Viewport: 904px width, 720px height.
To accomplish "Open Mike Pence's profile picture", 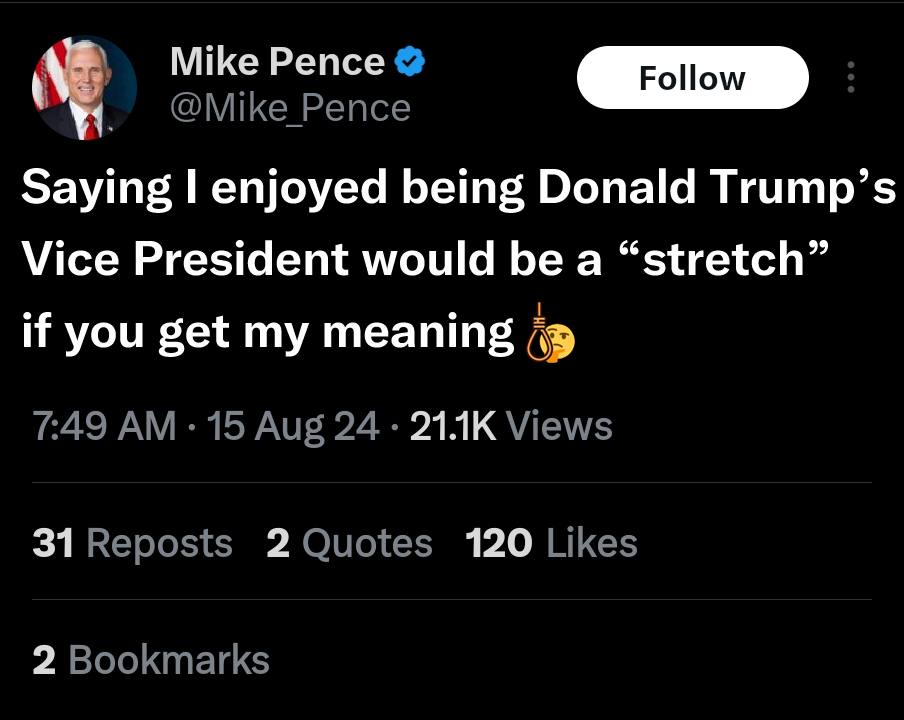I will click(85, 88).
